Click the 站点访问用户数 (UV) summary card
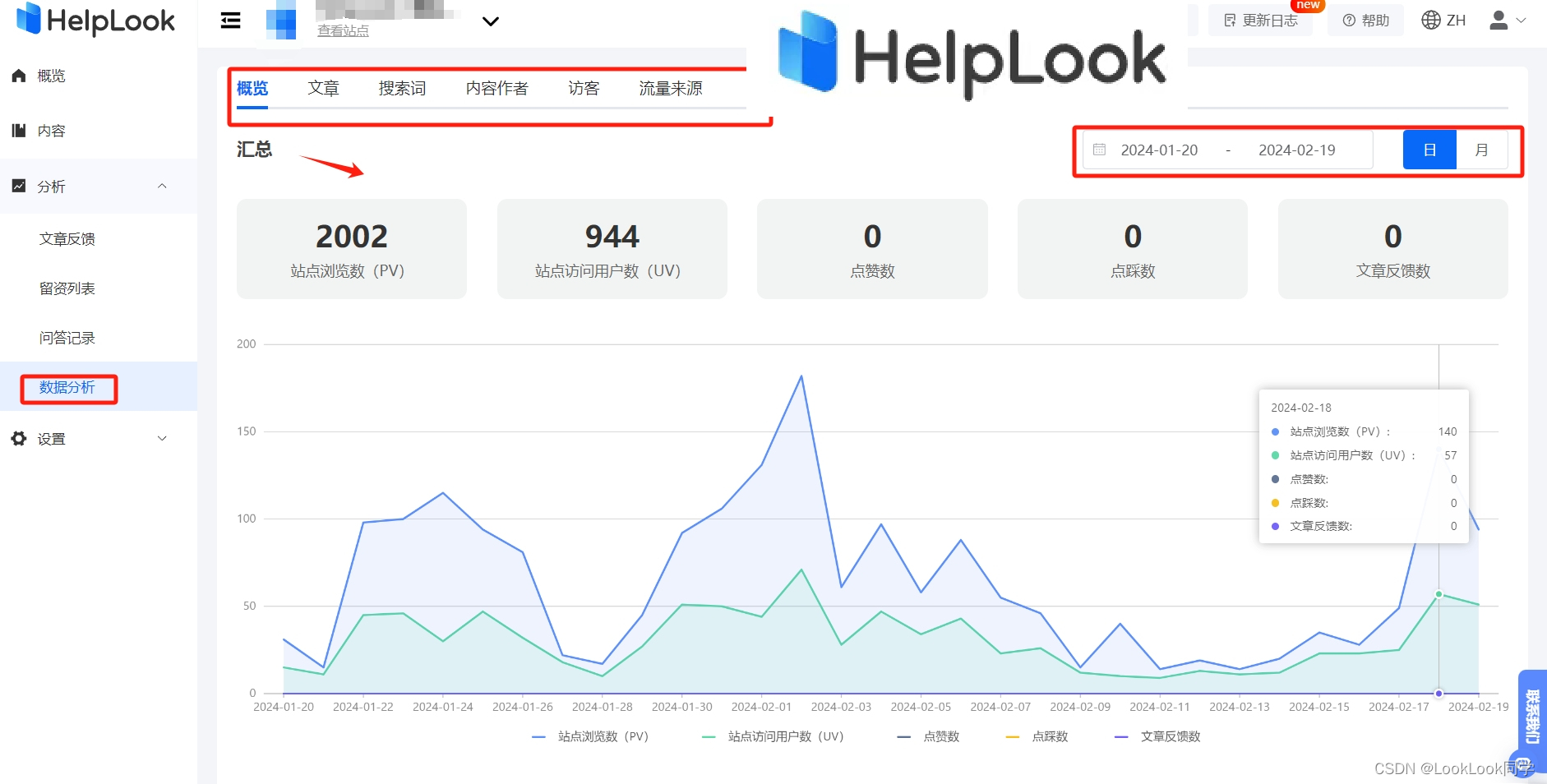 pos(612,249)
